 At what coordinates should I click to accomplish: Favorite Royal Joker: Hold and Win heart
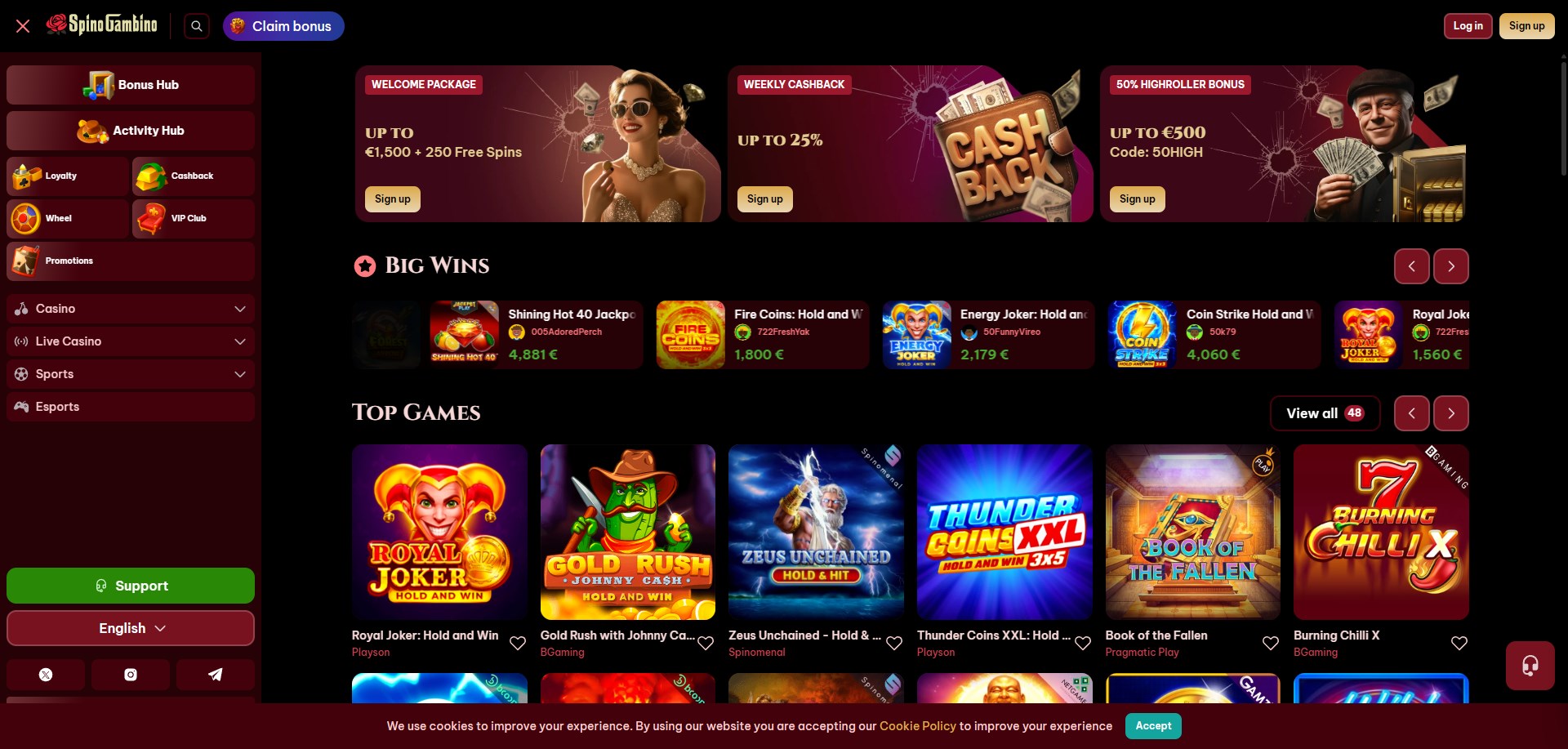click(x=518, y=643)
